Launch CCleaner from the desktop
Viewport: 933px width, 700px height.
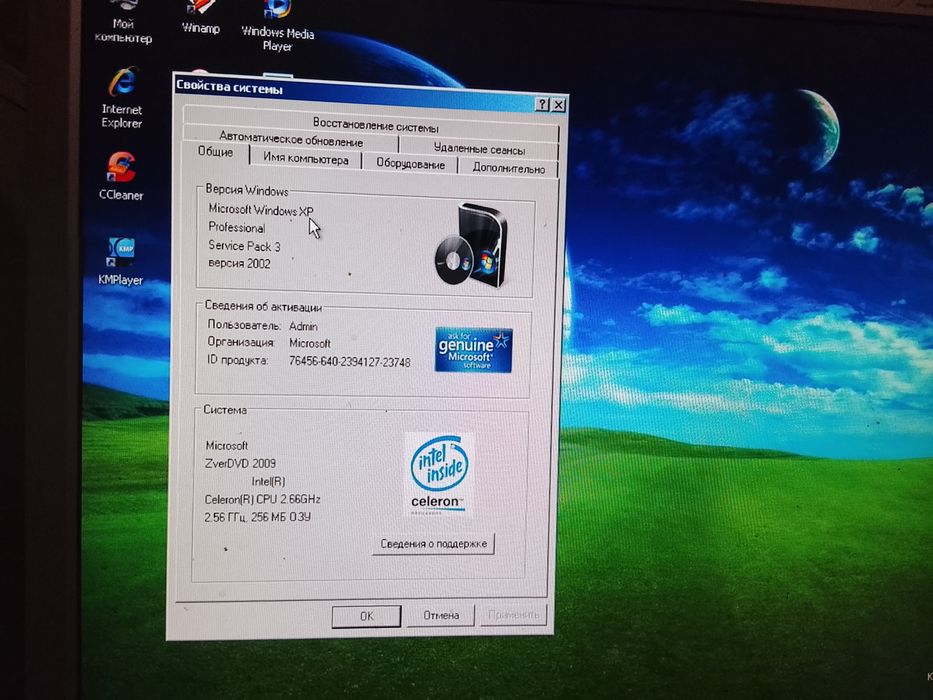coord(121,176)
